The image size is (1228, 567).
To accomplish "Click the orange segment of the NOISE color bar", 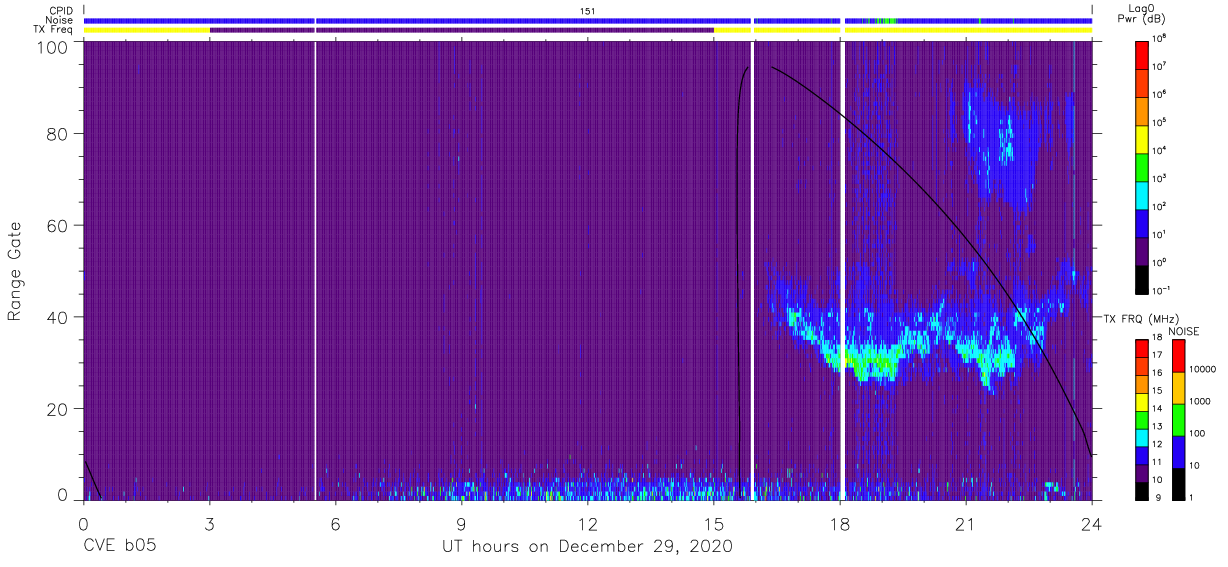I will click(x=1178, y=387).
